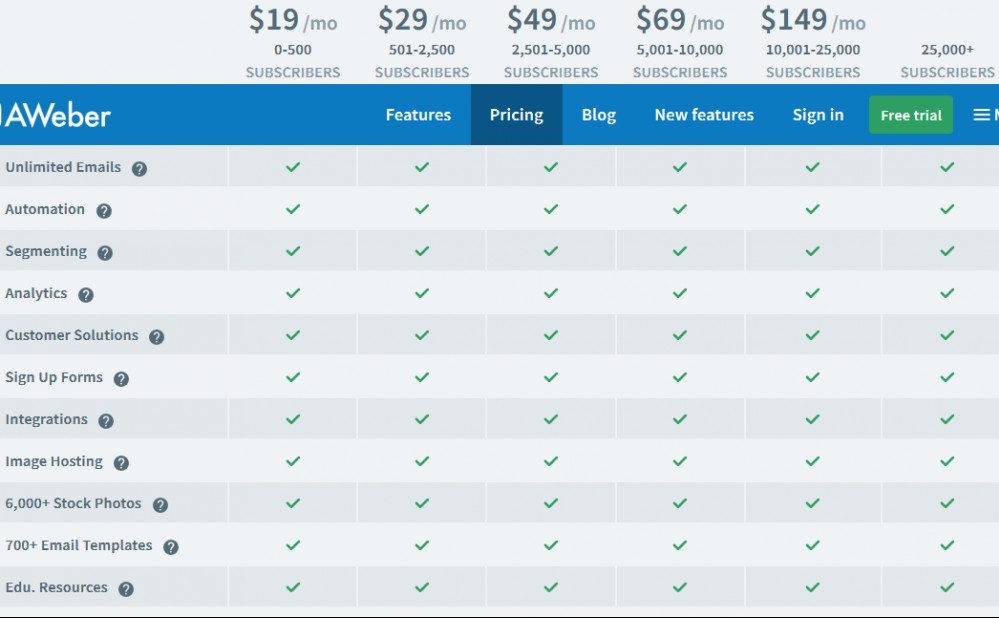Click Customer Solutions checkmark in $149 column

pos(812,335)
